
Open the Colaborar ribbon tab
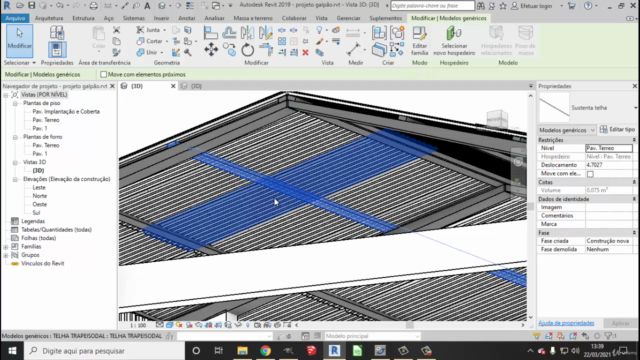[294, 18]
